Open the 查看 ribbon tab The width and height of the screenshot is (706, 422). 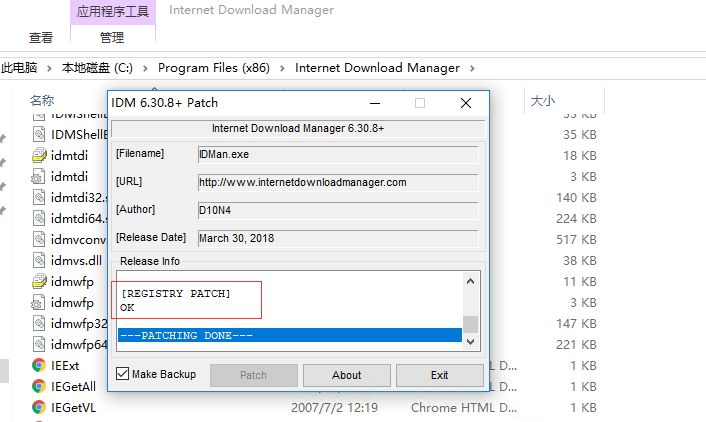coord(41,38)
